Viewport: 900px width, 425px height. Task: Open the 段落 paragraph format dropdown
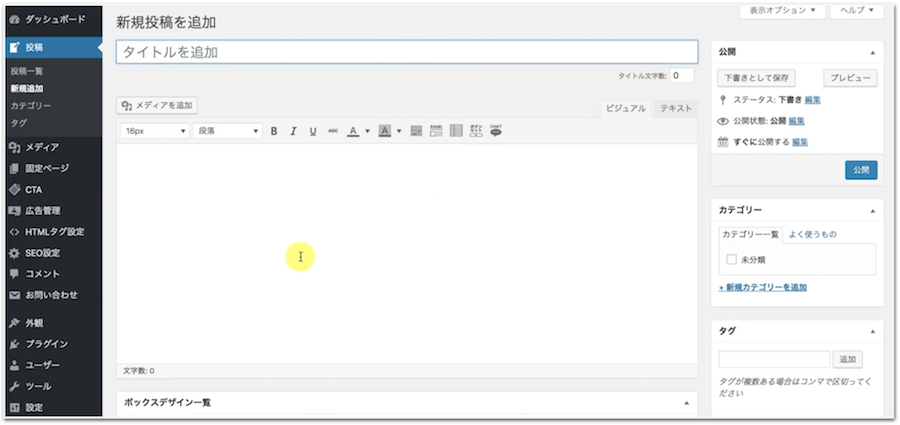228,131
